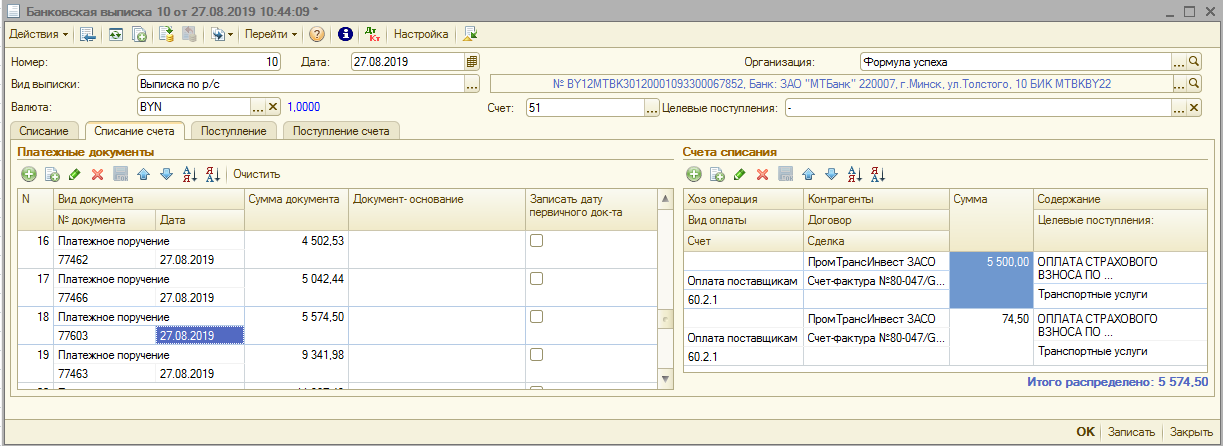Click red delete icon in Платежные документы toolbar
This screenshot has height=446, width=1223.
(98, 174)
